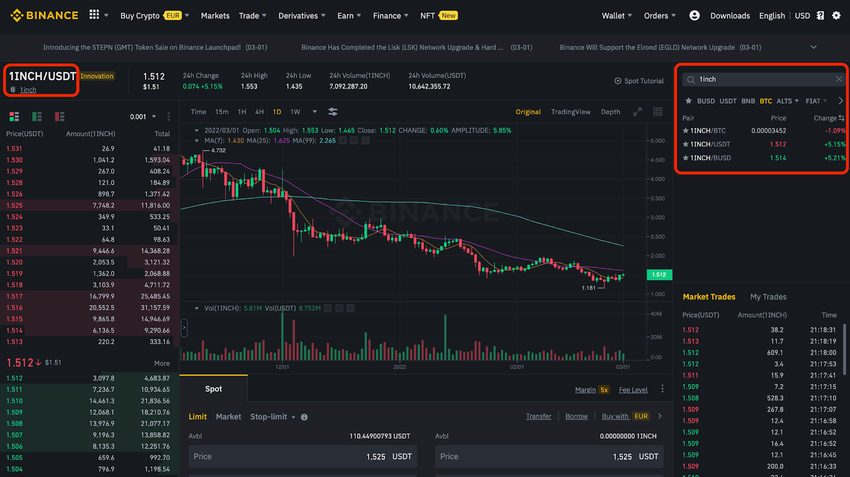Open Buy Crypto dropdown menu
This screenshot has width=850, height=477.
pos(154,16)
